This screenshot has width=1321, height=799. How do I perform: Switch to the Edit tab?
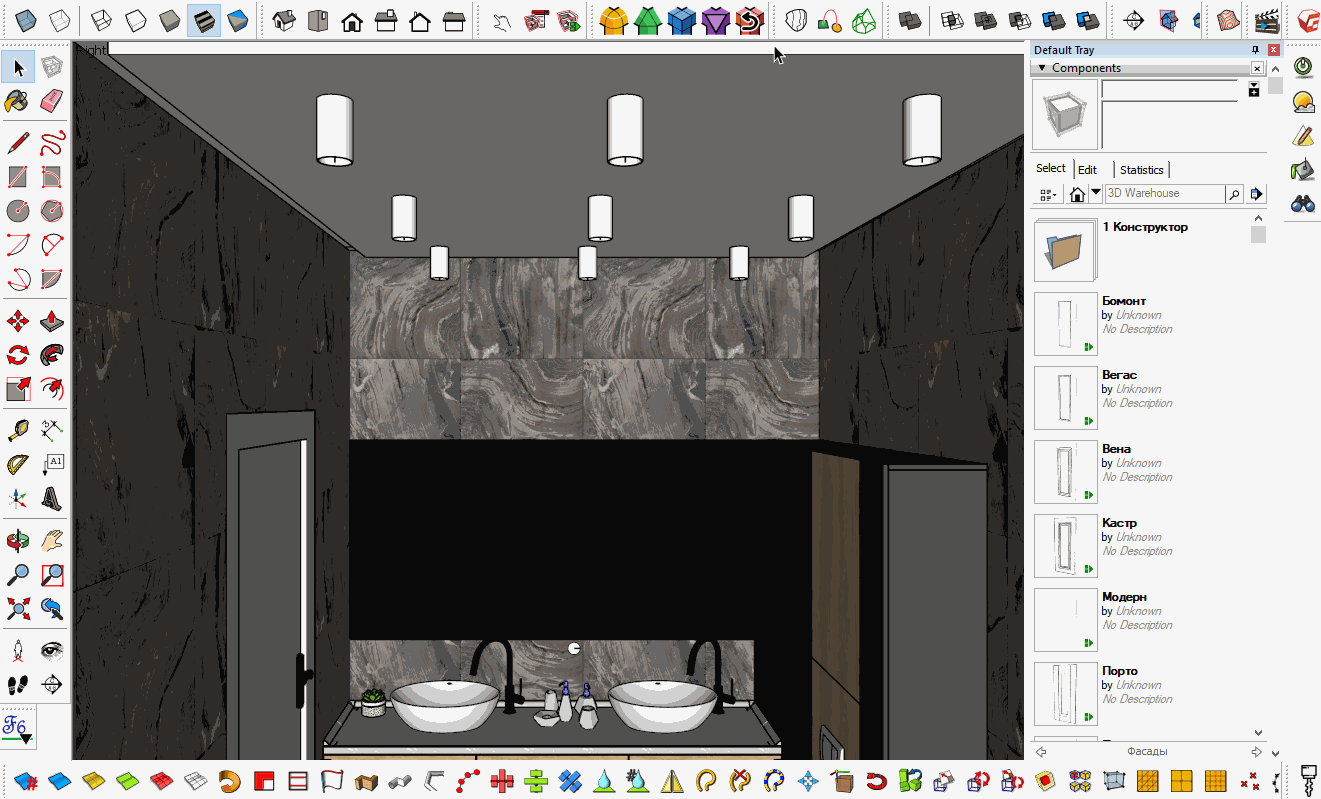(x=1087, y=170)
